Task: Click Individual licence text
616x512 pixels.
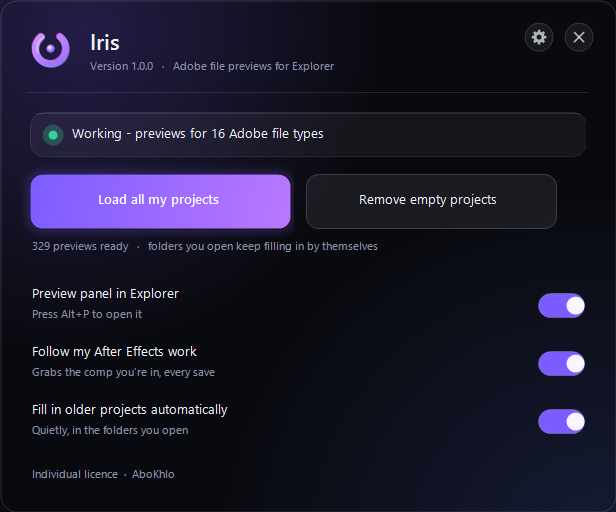Action: 75,474
